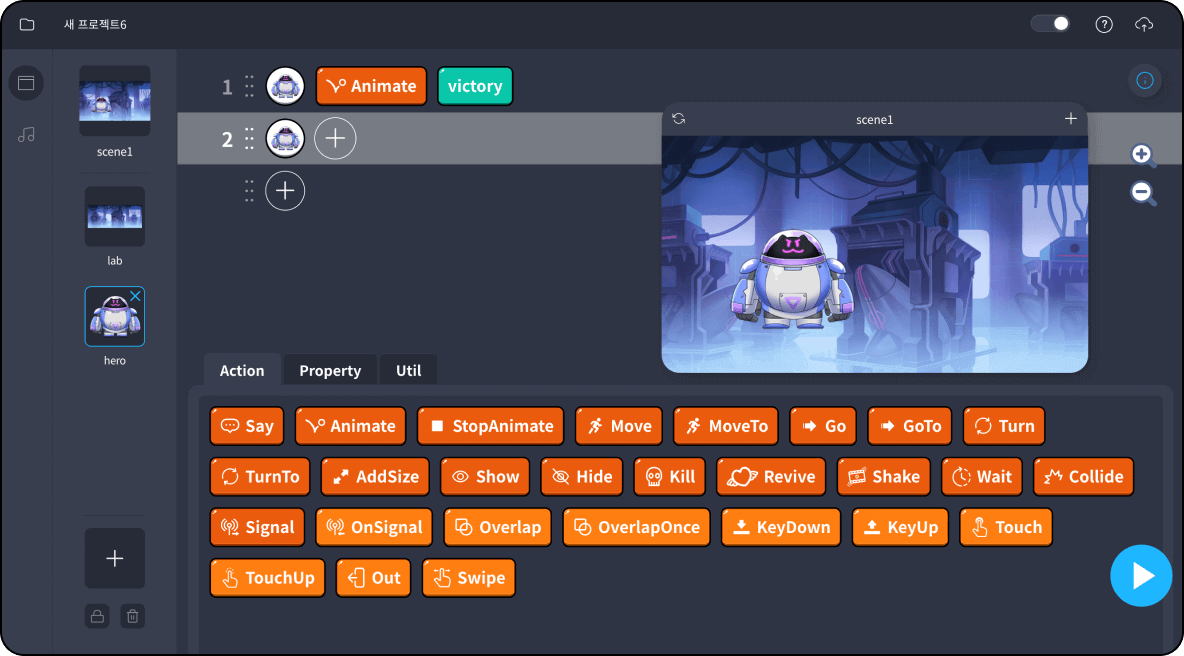Select the Go block
Image resolution: width=1184 pixels, height=656 pixels.
click(823, 427)
